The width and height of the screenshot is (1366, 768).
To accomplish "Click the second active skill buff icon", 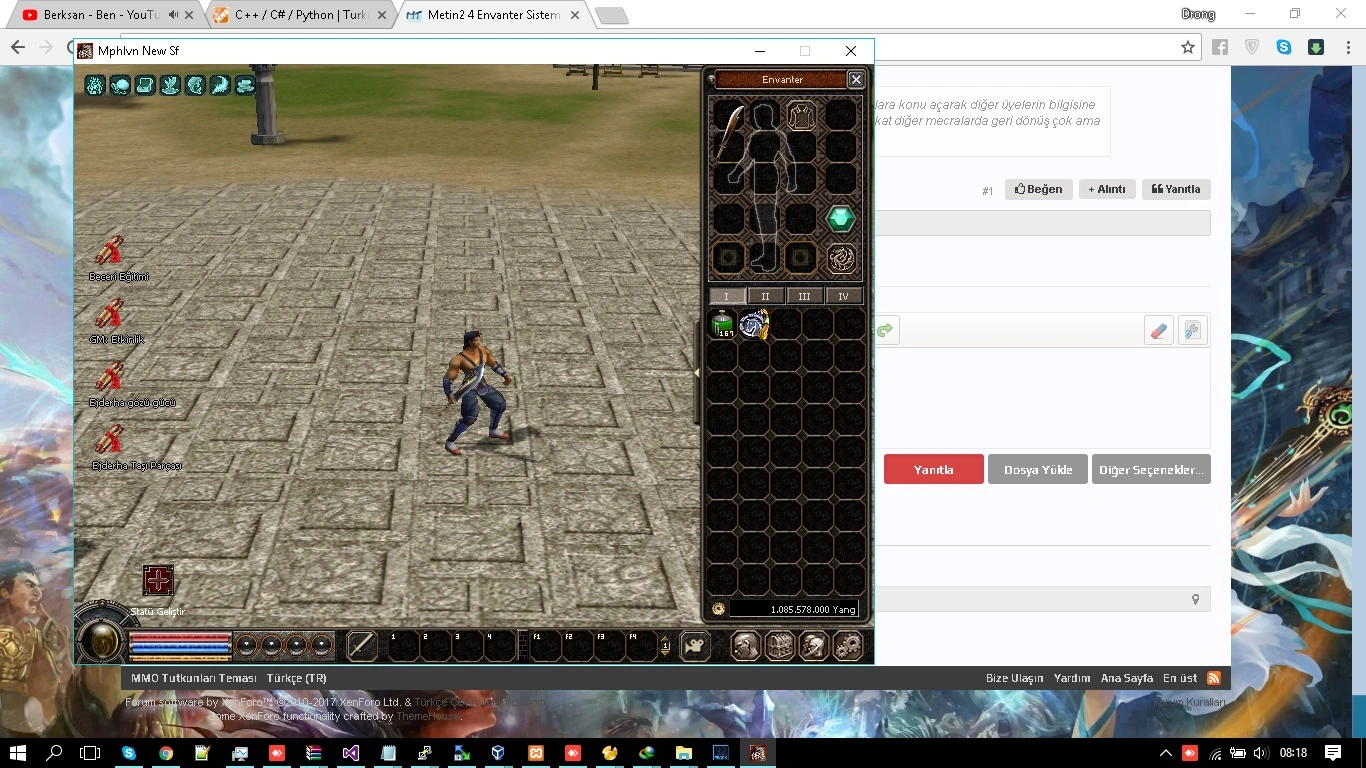I will click(120, 85).
